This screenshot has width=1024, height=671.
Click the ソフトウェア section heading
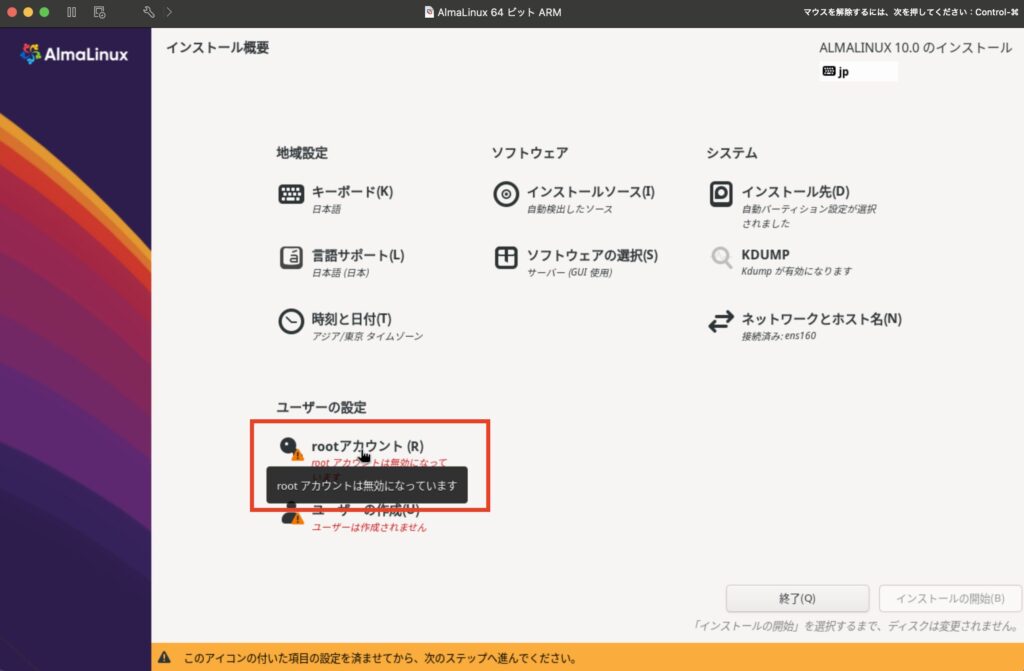pyautogui.click(x=530, y=153)
